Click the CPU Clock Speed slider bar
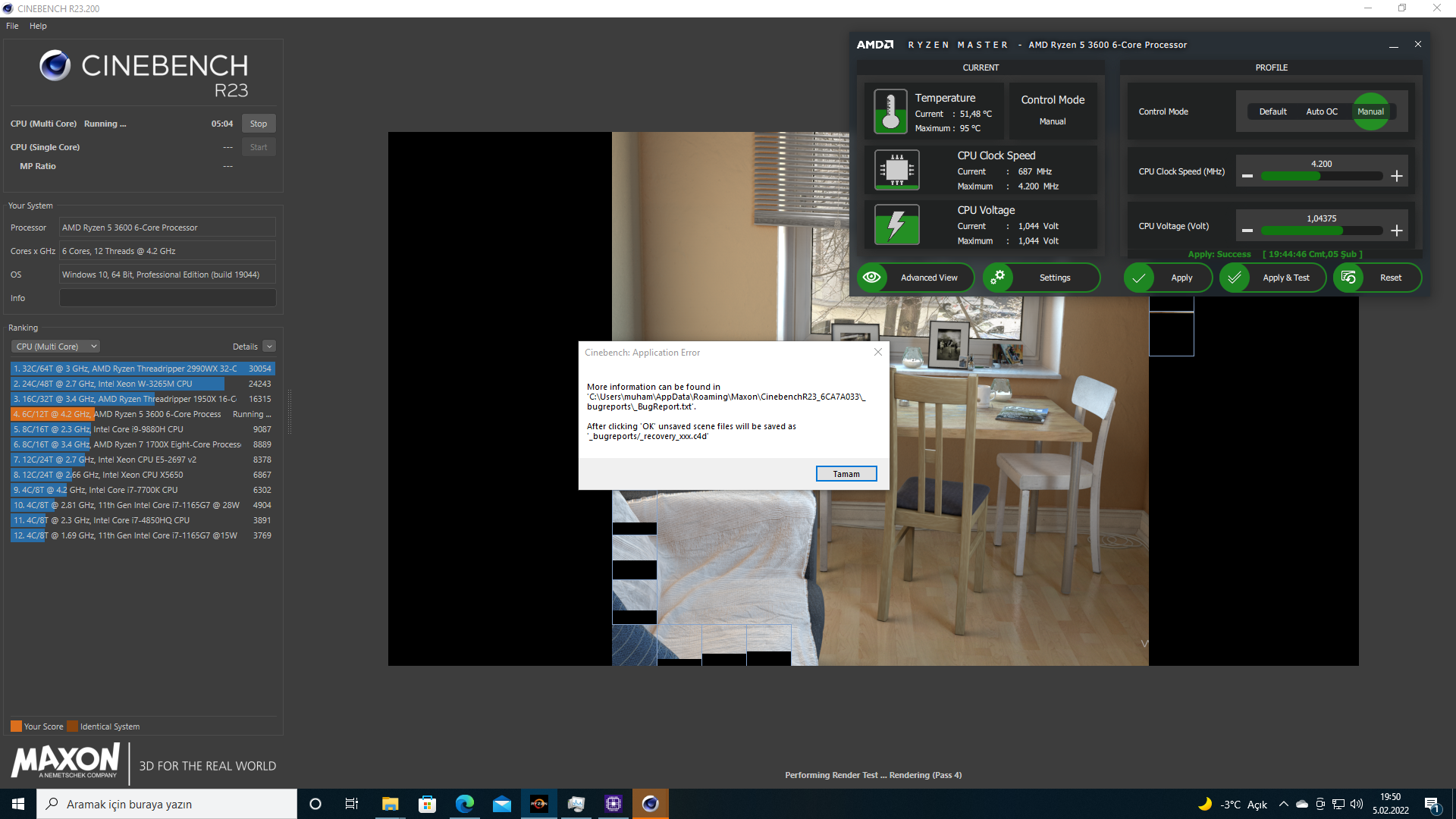Image resolution: width=1456 pixels, height=819 pixels. (1322, 176)
